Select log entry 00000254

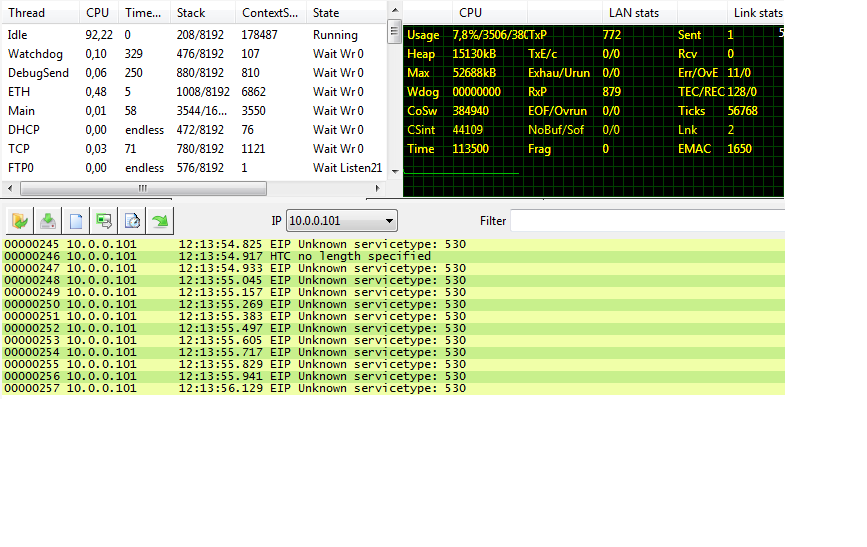pyautogui.click(x=394, y=352)
